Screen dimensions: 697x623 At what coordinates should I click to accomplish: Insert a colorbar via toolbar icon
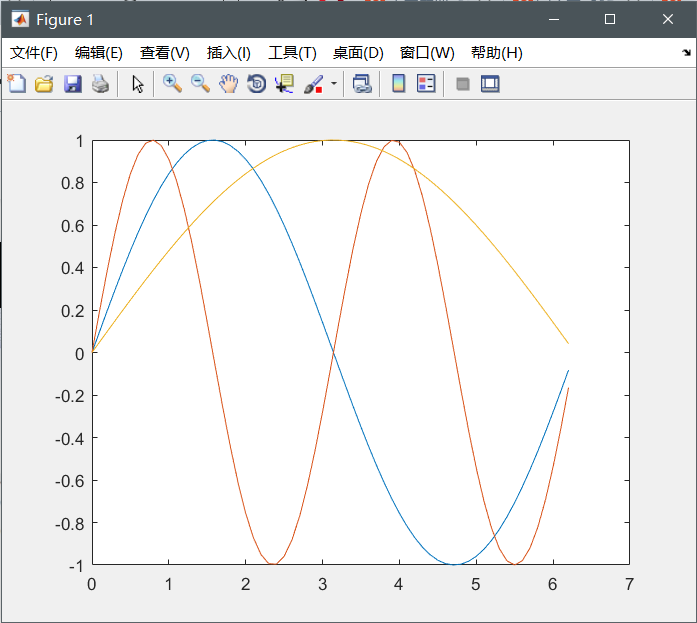(x=398, y=84)
